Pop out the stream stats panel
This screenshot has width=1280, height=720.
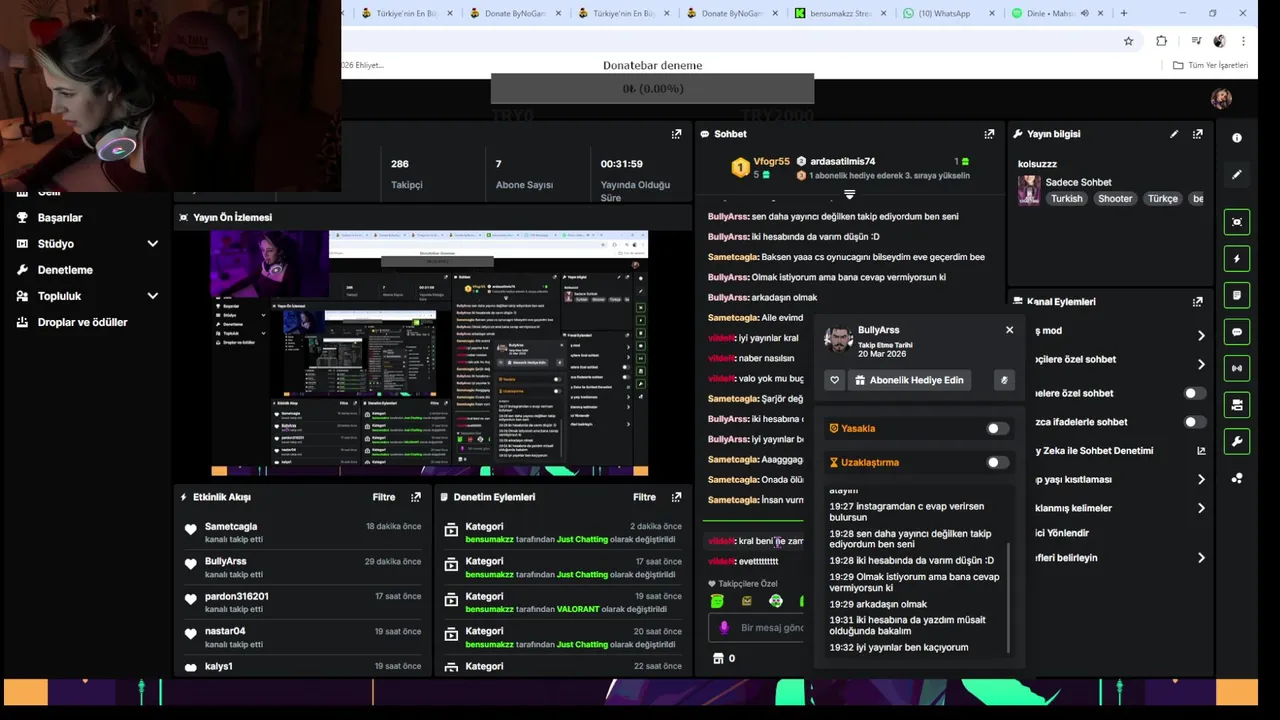(676, 134)
